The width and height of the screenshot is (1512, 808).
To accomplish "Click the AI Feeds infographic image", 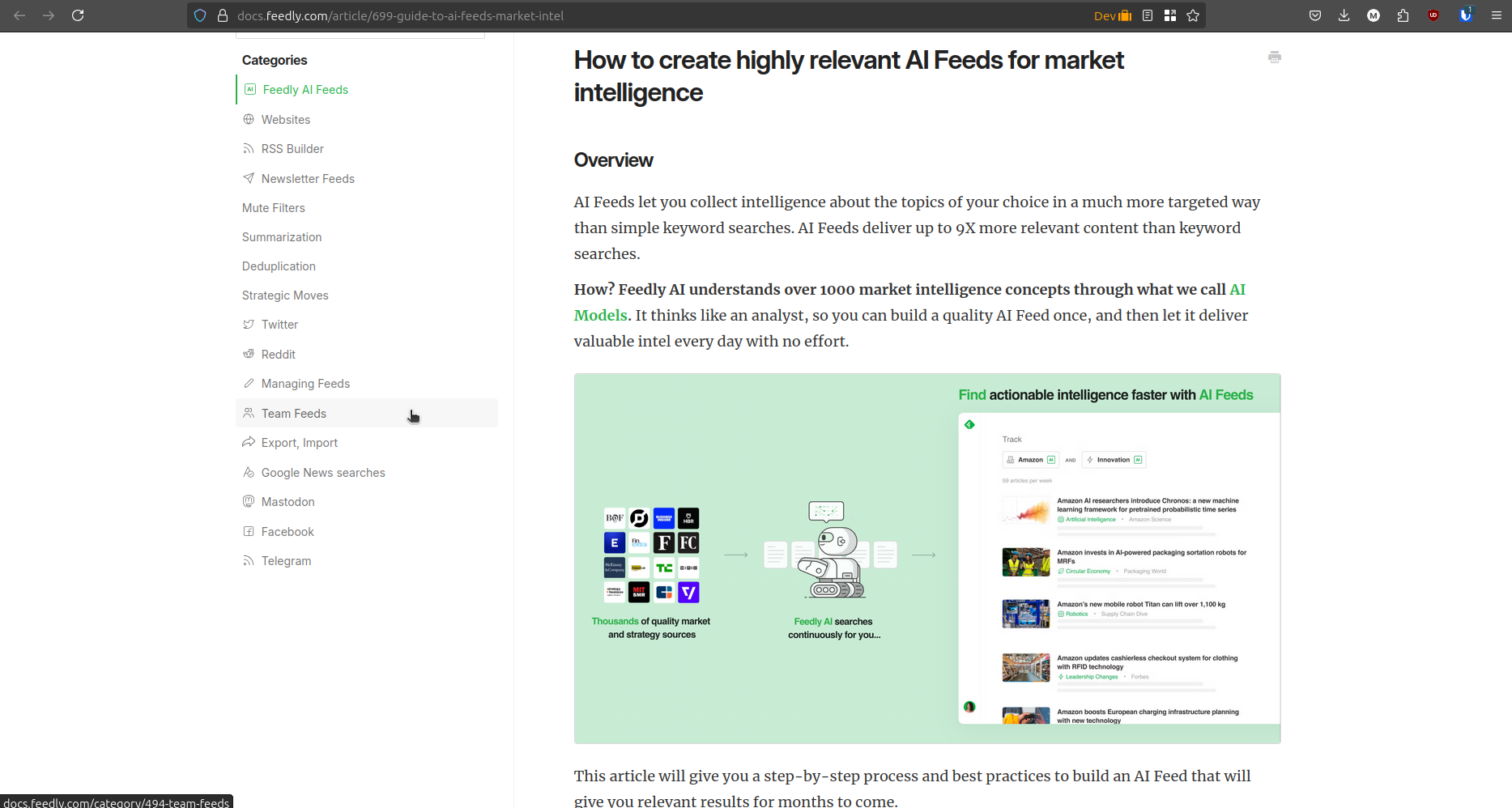I will pos(926,558).
